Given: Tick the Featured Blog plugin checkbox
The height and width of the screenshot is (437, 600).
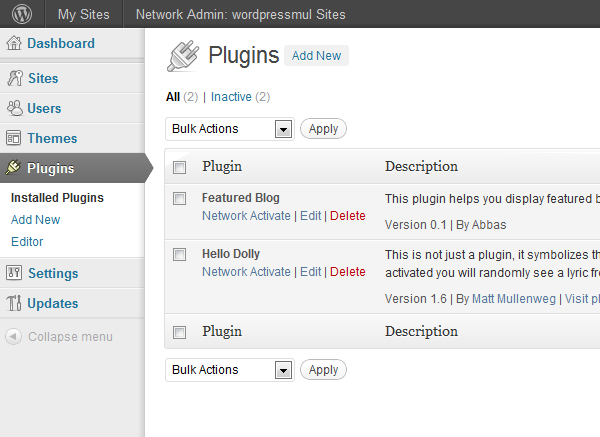Looking at the screenshot, I should point(179,199).
